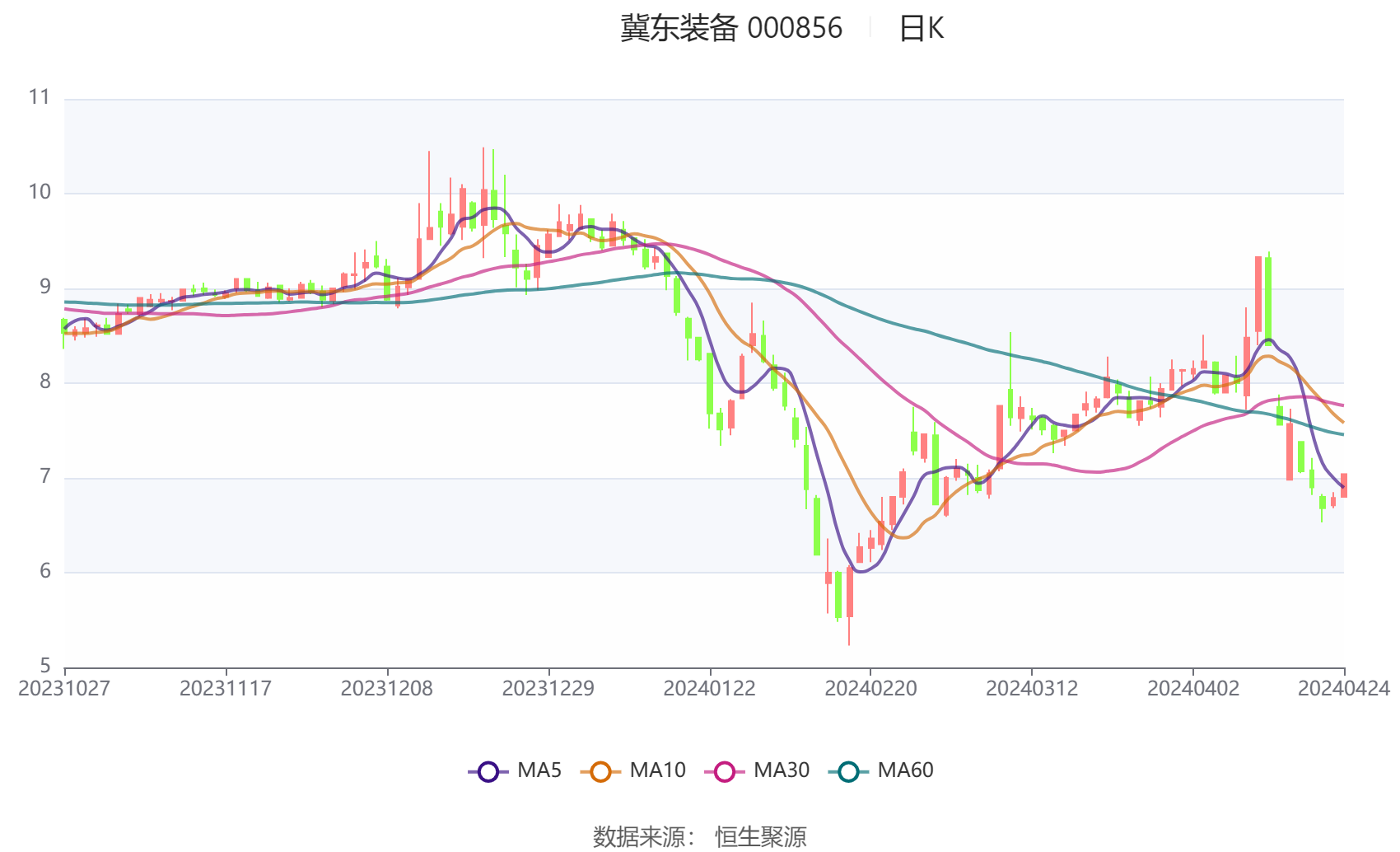The height and width of the screenshot is (852, 1400).
Task: Click y-axis price label 5
Action: [x=45, y=666]
